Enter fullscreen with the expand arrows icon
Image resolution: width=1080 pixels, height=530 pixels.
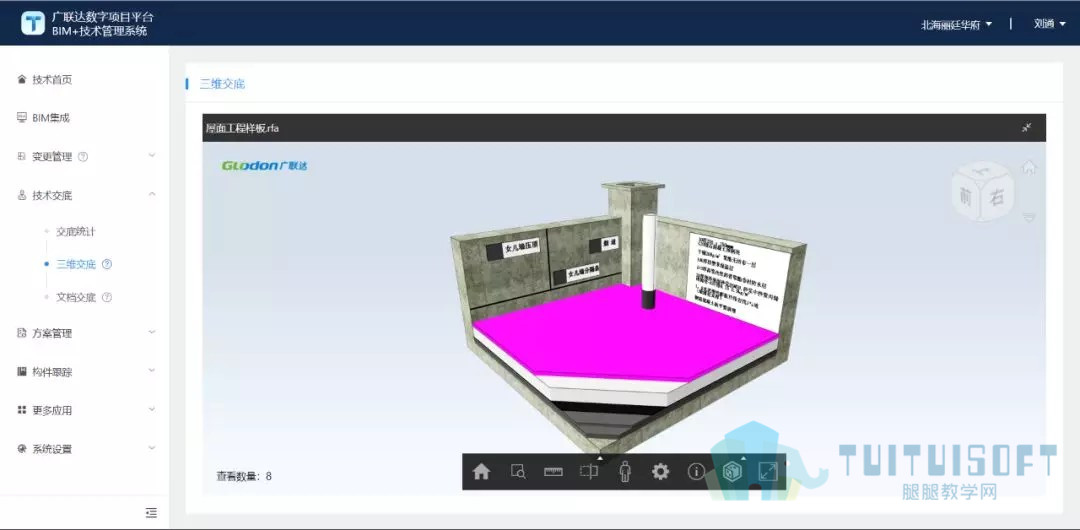pyautogui.click(x=767, y=471)
